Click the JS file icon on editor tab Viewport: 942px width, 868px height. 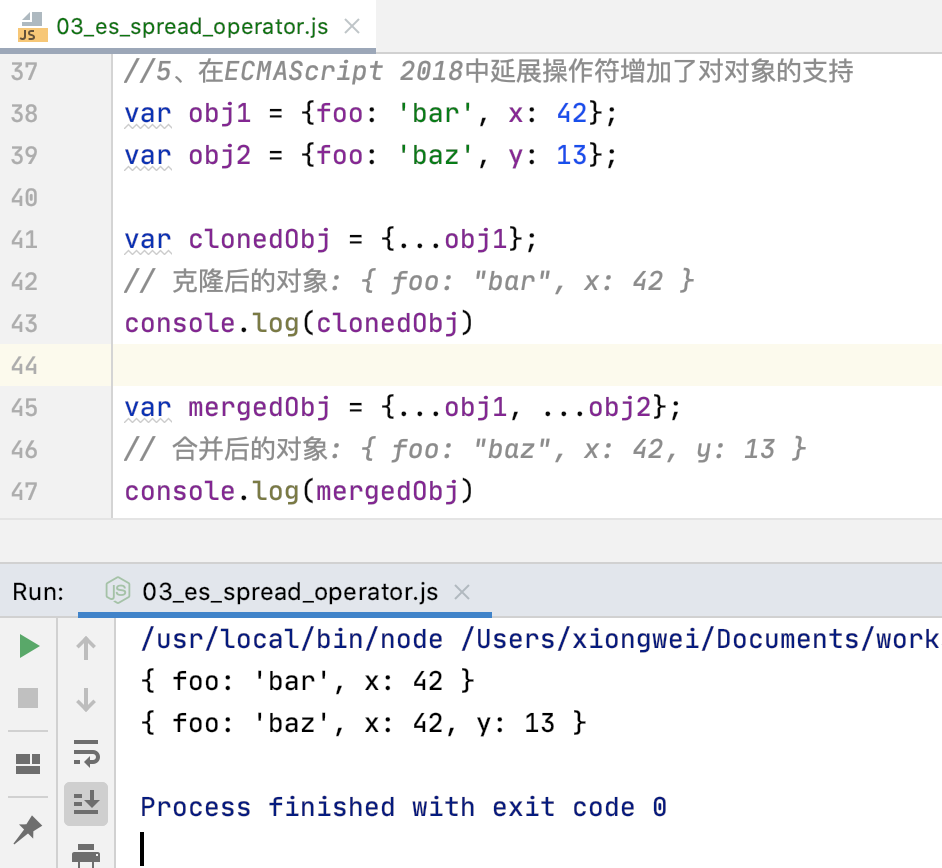click(32, 27)
